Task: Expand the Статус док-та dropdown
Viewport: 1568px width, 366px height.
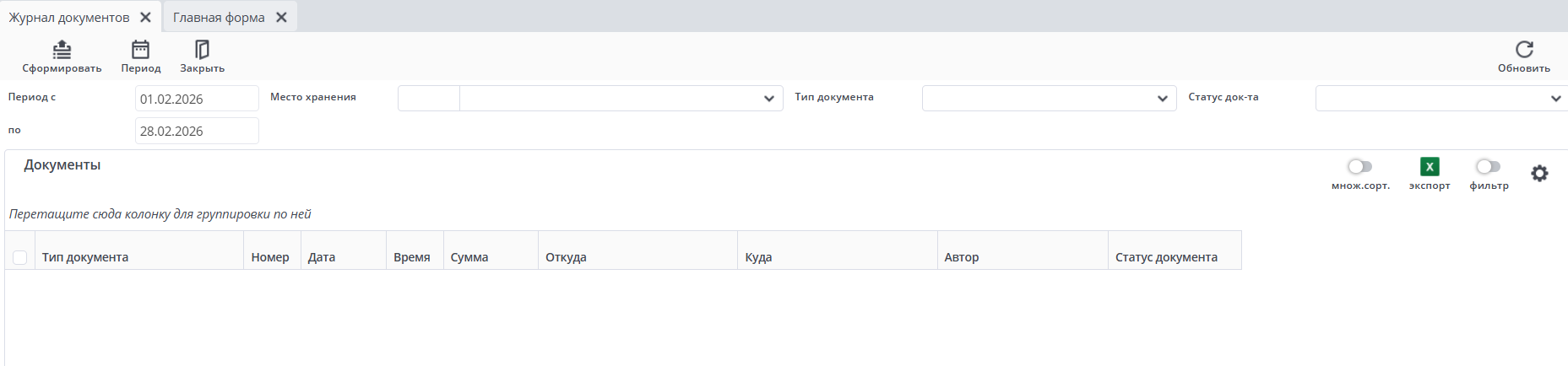Action: pos(1555,99)
